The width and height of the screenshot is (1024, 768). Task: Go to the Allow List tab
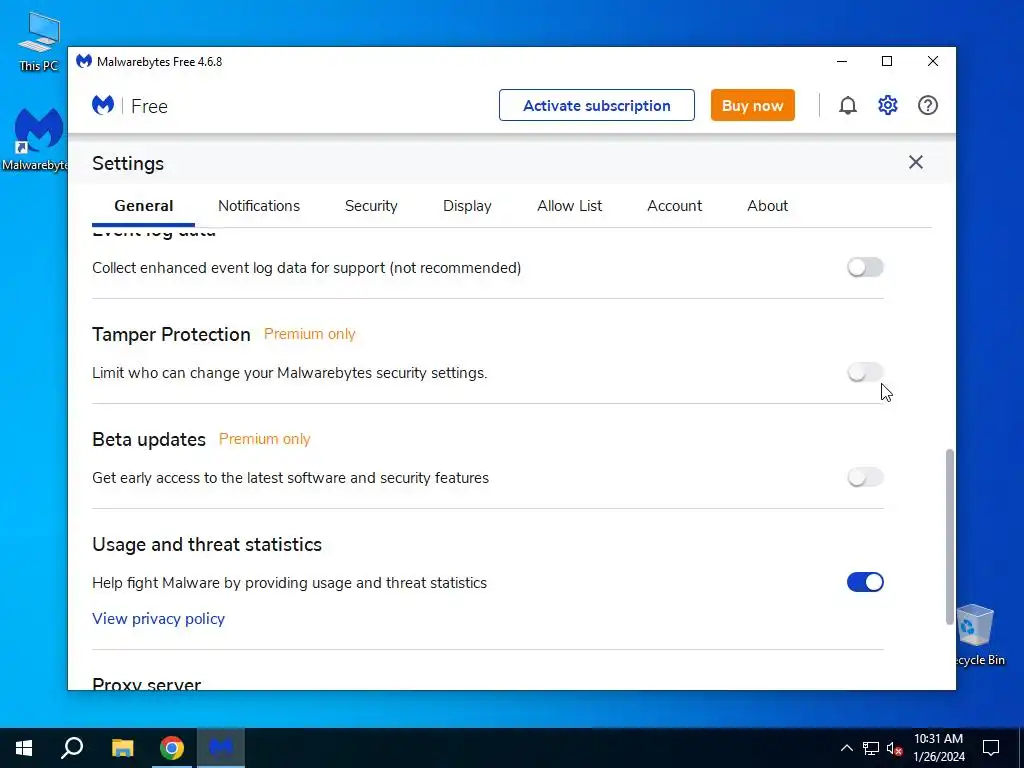pyautogui.click(x=569, y=206)
